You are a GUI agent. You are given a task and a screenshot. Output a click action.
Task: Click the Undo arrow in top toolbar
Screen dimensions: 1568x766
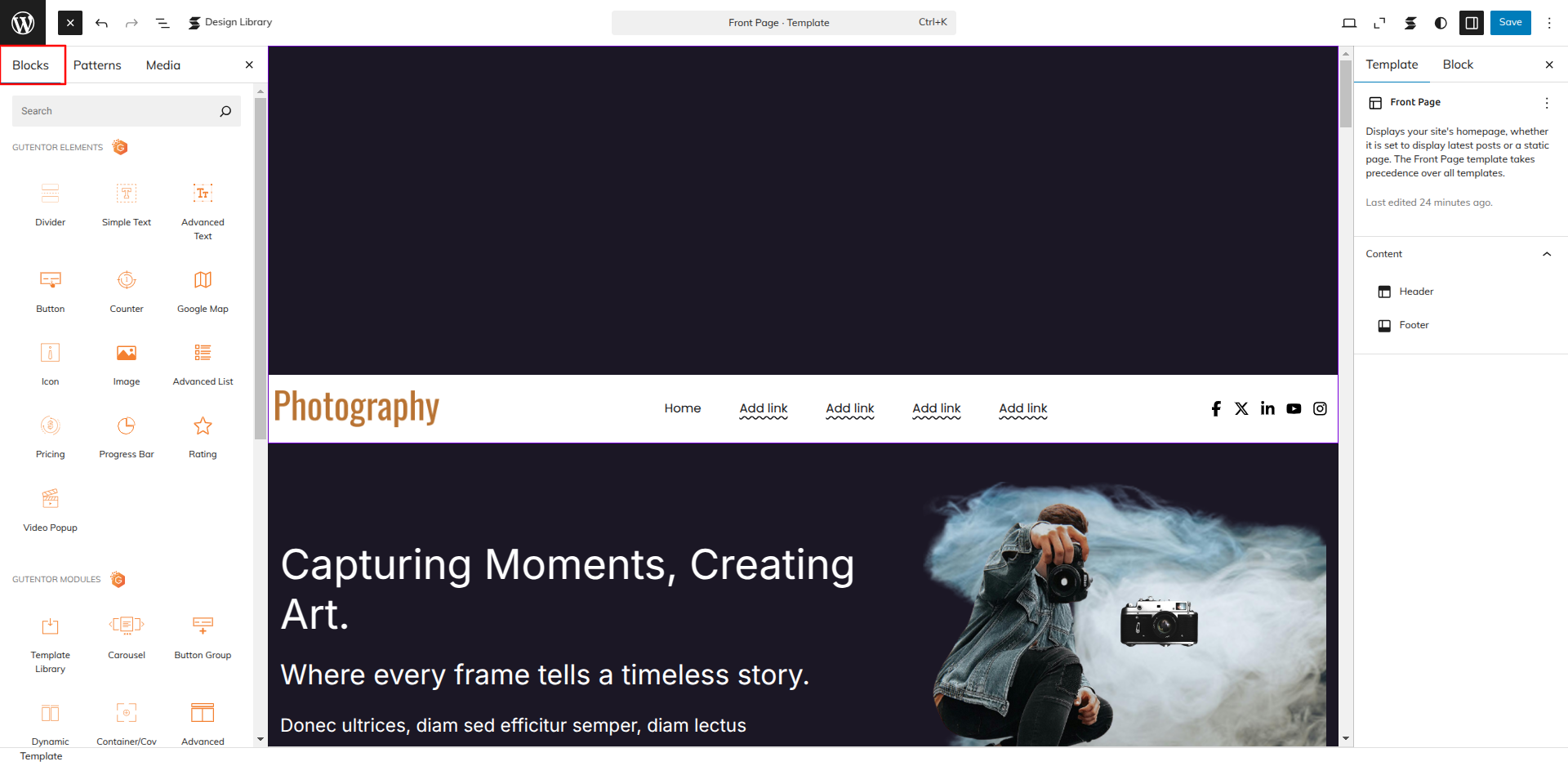point(101,23)
